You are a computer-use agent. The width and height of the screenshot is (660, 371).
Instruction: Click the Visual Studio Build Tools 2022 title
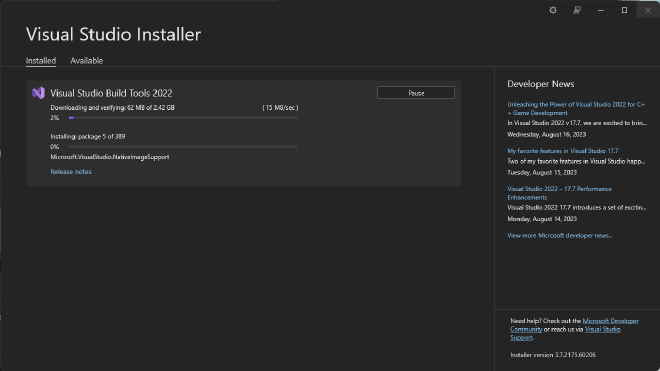(x=111, y=93)
